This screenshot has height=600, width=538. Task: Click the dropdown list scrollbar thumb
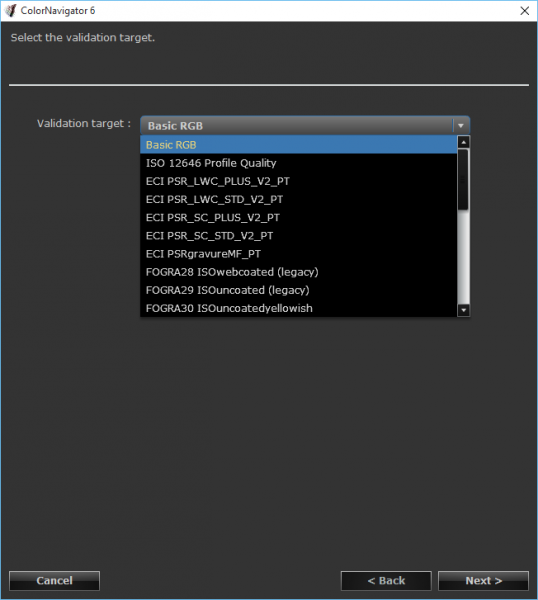pyautogui.click(x=463, y=179)
